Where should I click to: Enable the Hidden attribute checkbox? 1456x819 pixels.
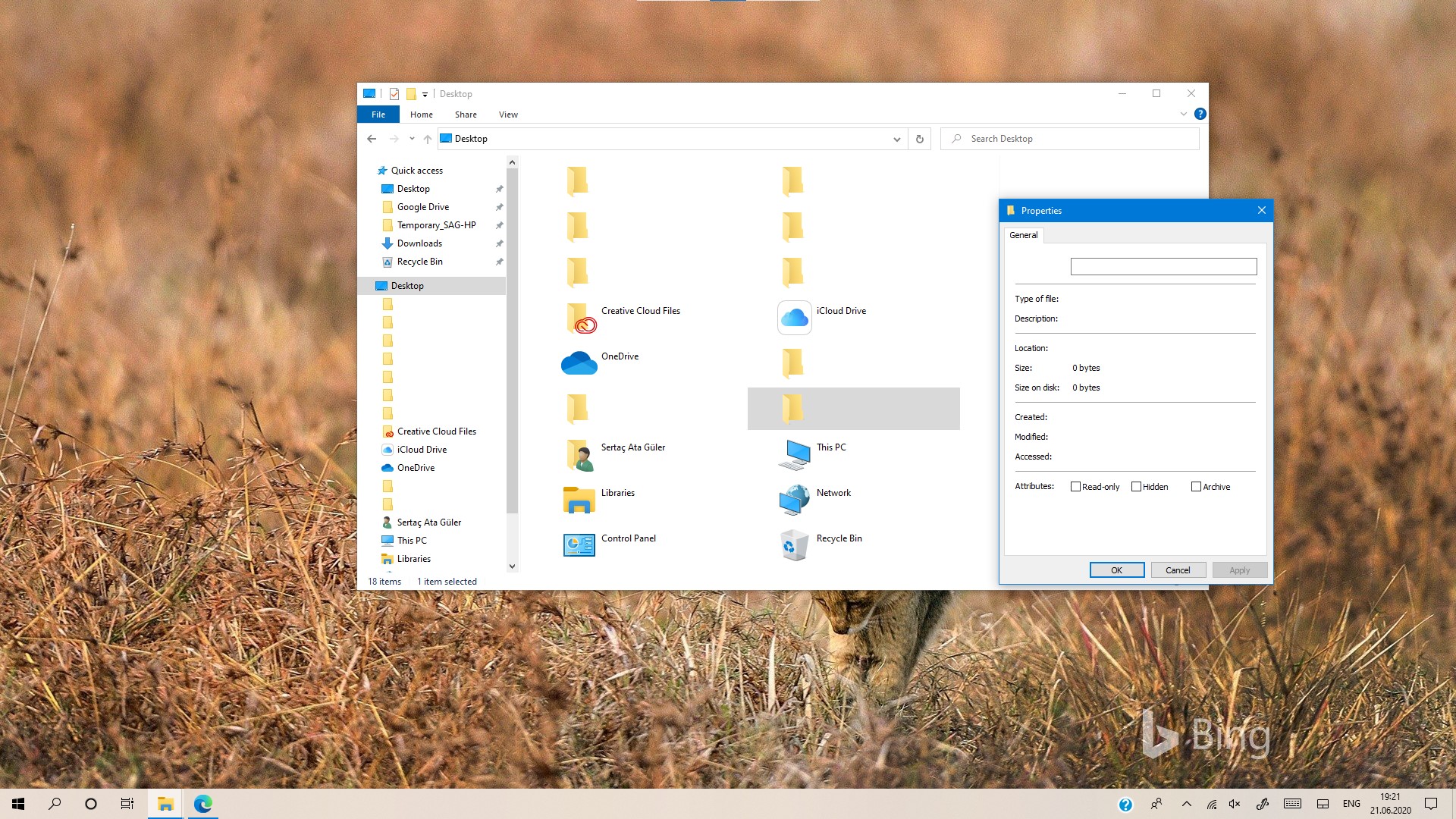click(1137, 486)
